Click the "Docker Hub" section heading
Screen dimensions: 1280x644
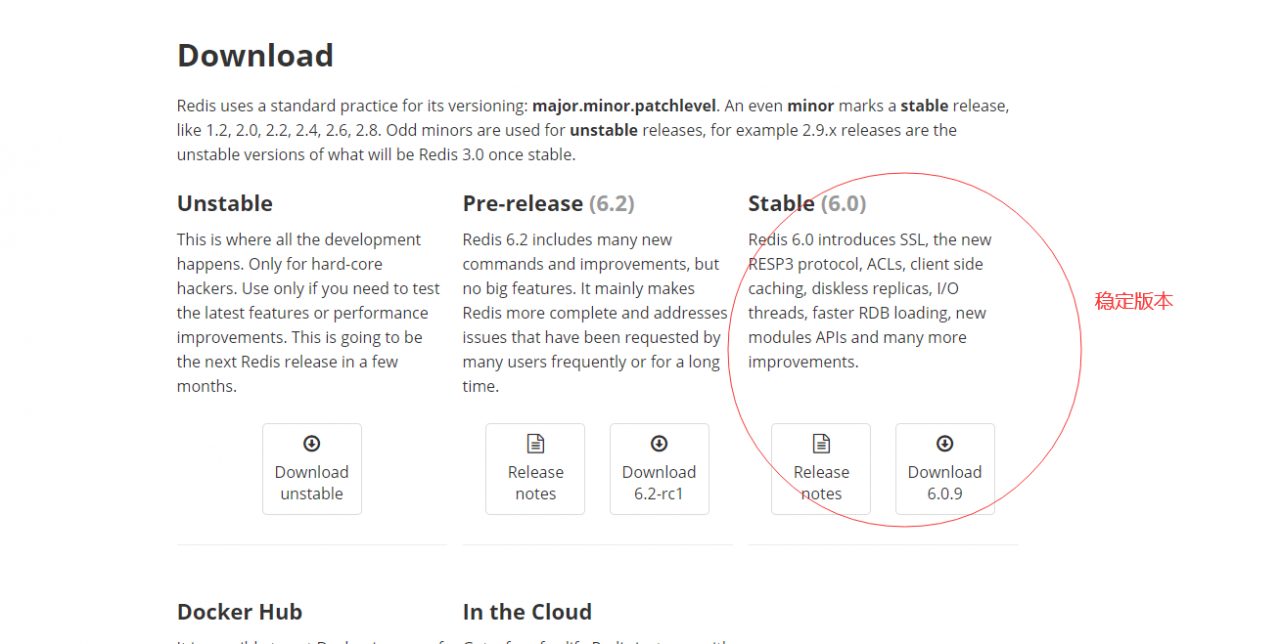pos(239,612)
